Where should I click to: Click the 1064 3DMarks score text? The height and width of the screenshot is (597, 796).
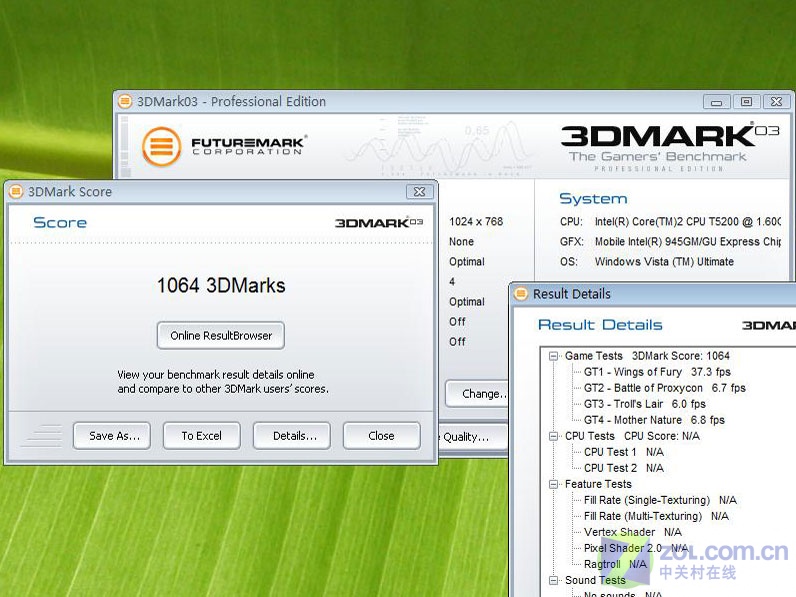(x=221, y=285)
